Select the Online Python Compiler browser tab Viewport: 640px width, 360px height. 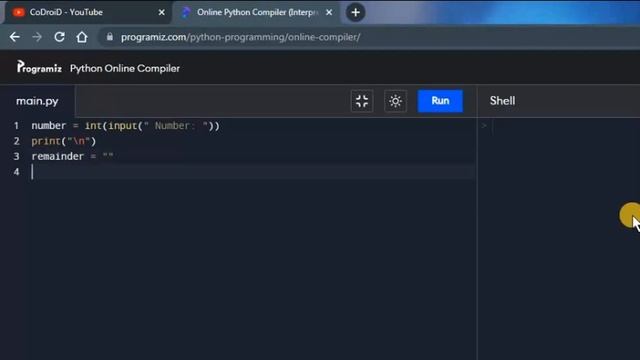click(257, 12)
